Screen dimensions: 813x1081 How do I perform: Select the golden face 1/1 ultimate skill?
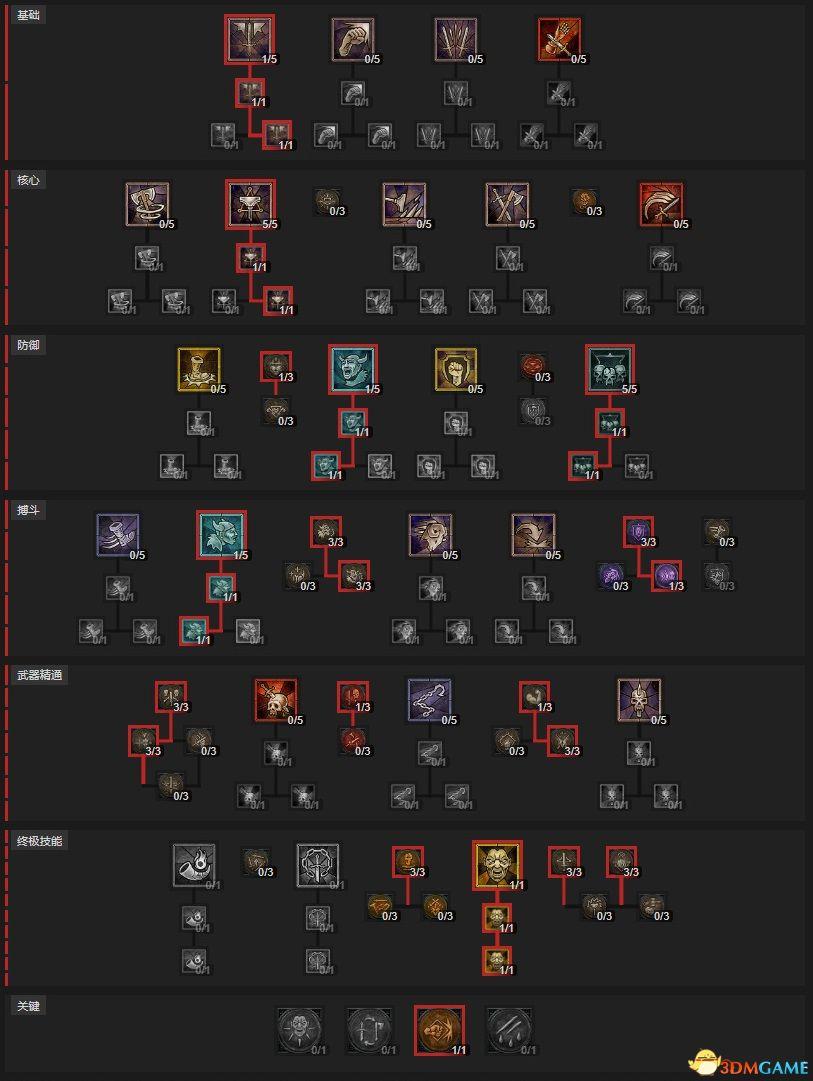pyautogui.click(x=497, y=865)
